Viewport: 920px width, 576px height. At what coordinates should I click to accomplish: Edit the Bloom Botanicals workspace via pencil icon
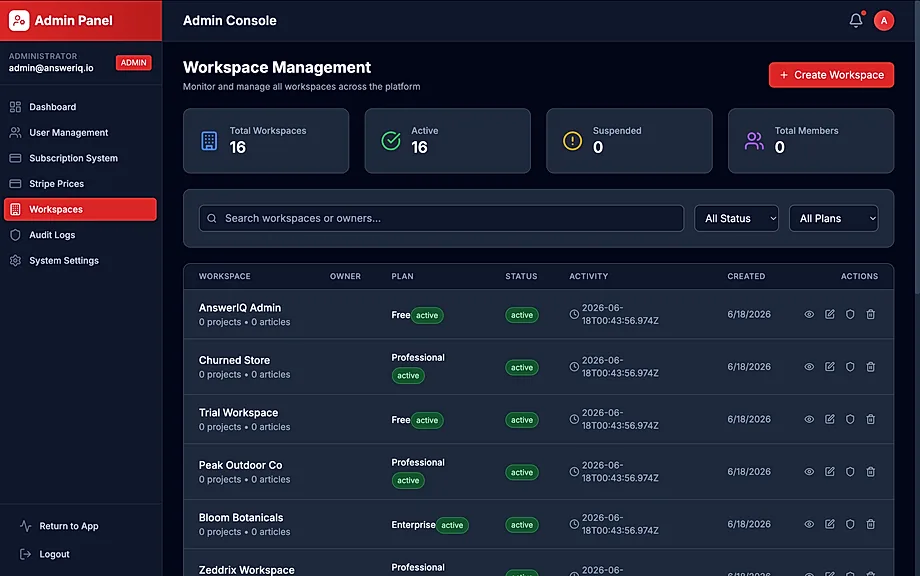pos(830,524)
